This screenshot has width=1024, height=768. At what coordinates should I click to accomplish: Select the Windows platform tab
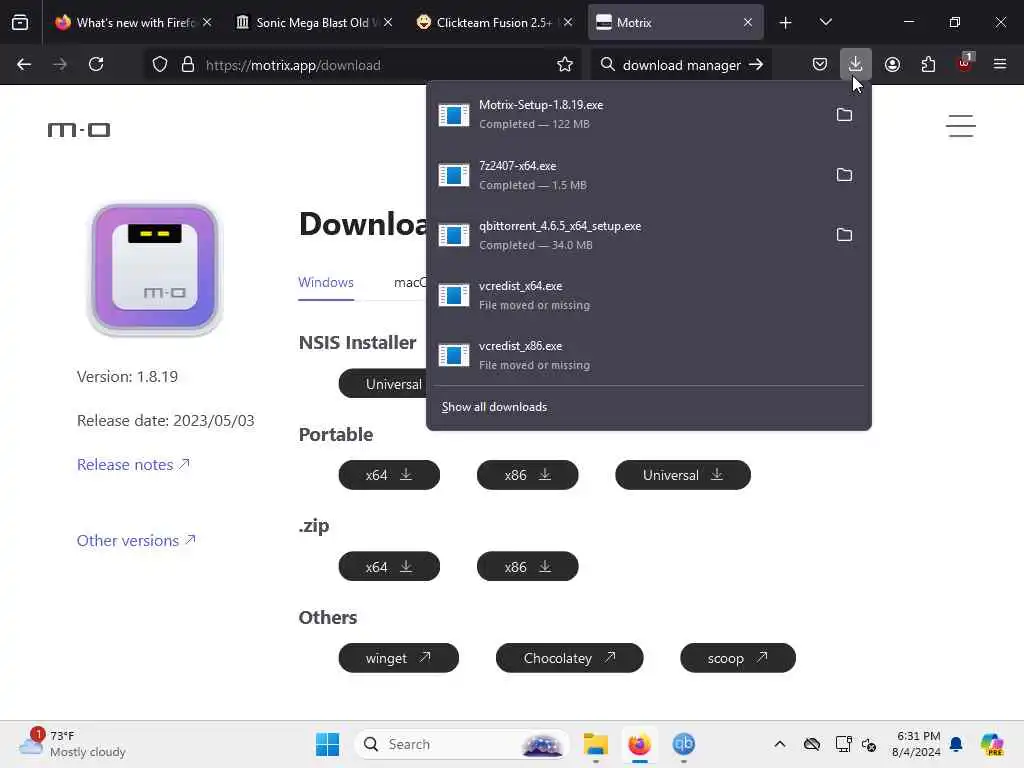(326, 283)
